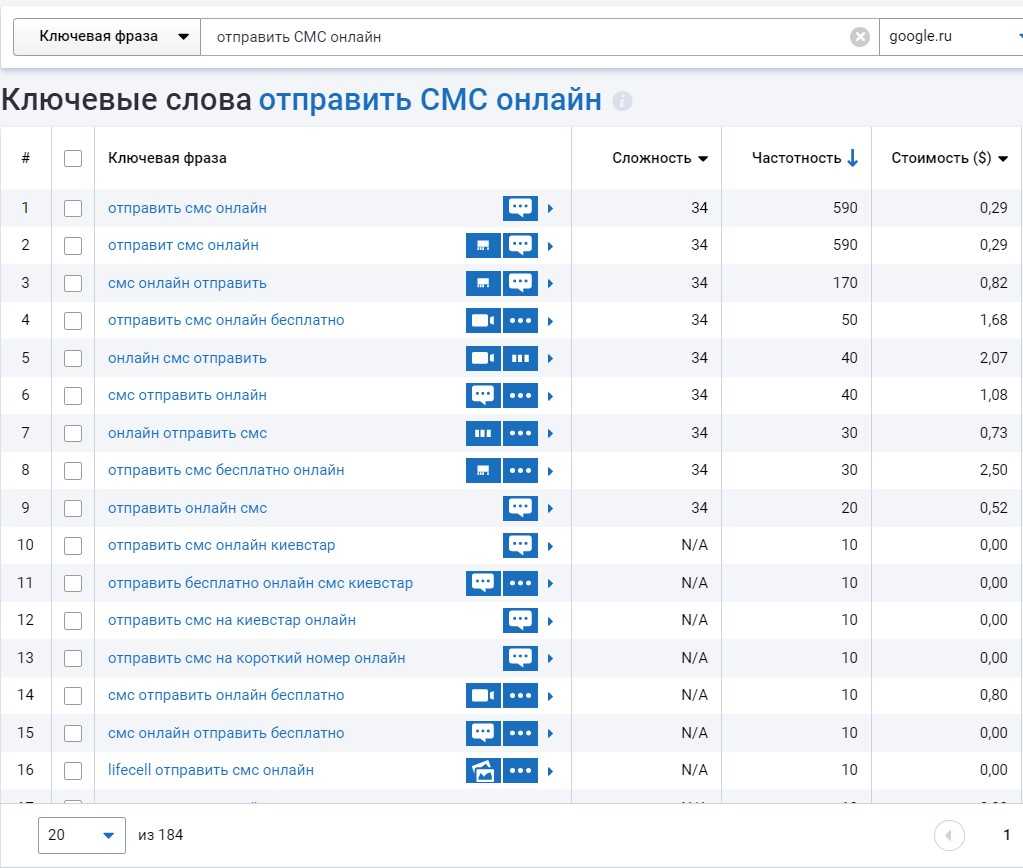This screenshot has width=1023, height=868.
Task: Open the google.ru search engine dropdown
Action: pos(950,37)
